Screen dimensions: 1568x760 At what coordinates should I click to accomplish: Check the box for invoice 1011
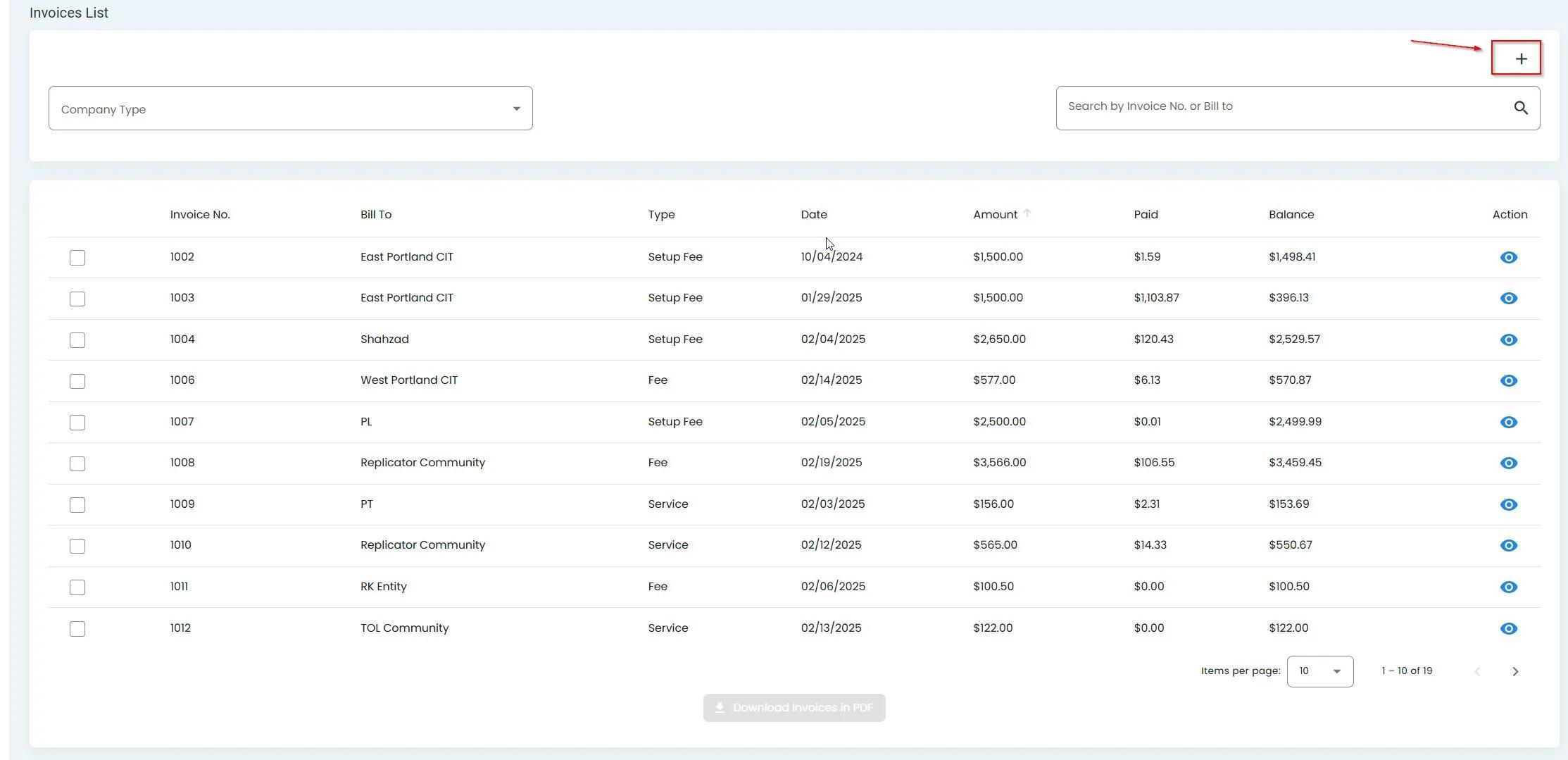[x=77, y=587]
